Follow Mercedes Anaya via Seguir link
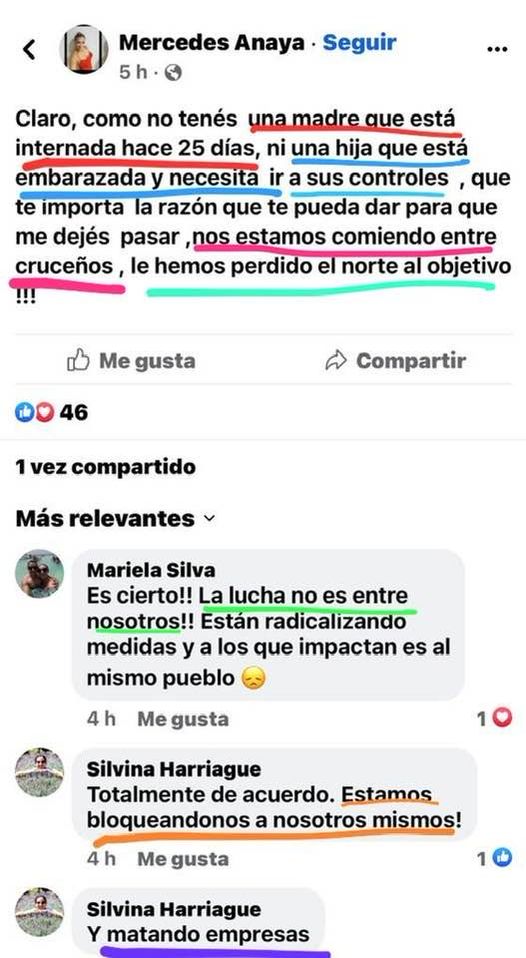 tap(359, 42)
